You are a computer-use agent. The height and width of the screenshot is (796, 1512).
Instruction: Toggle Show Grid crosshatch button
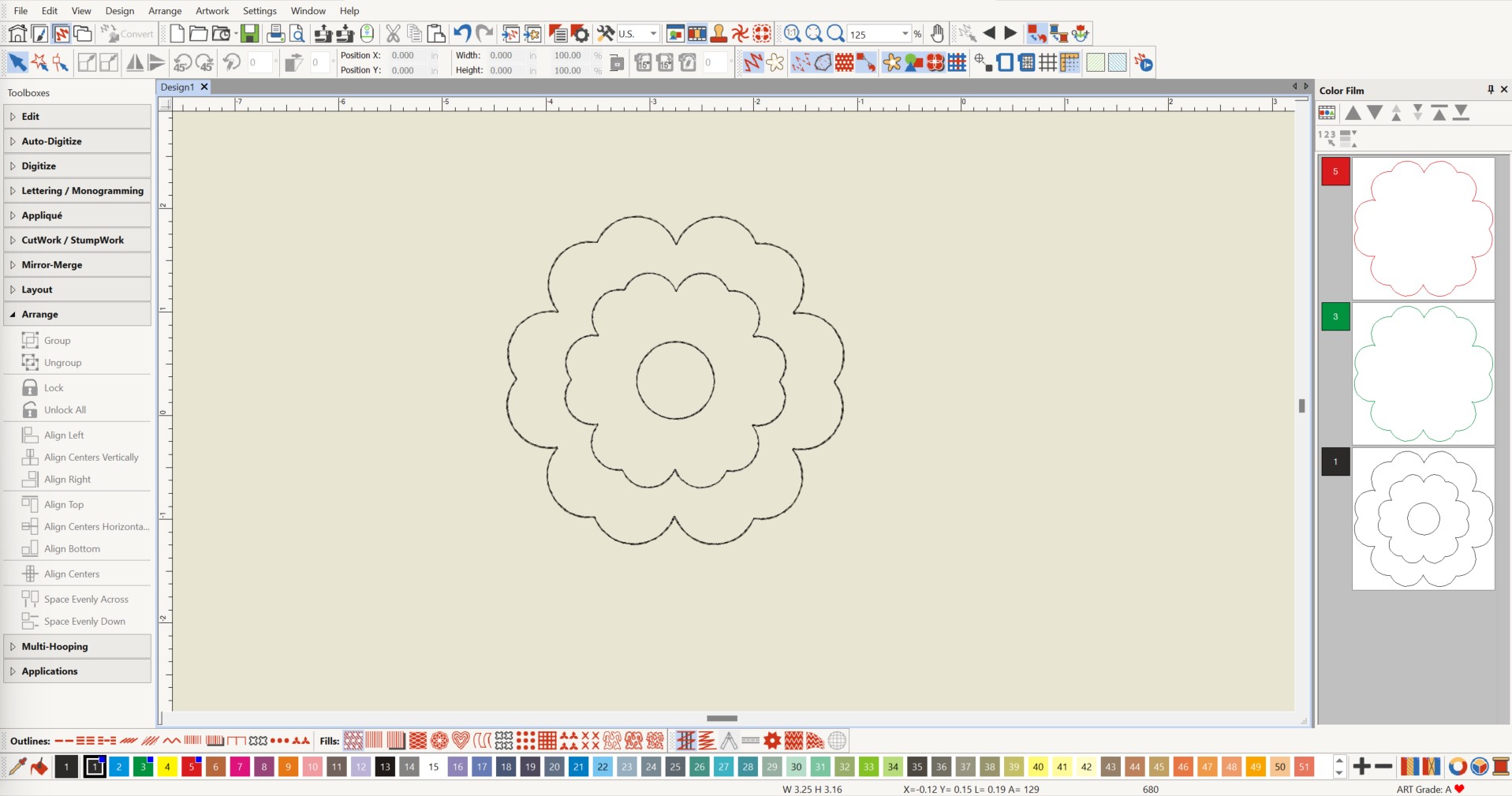[1048, 62]
